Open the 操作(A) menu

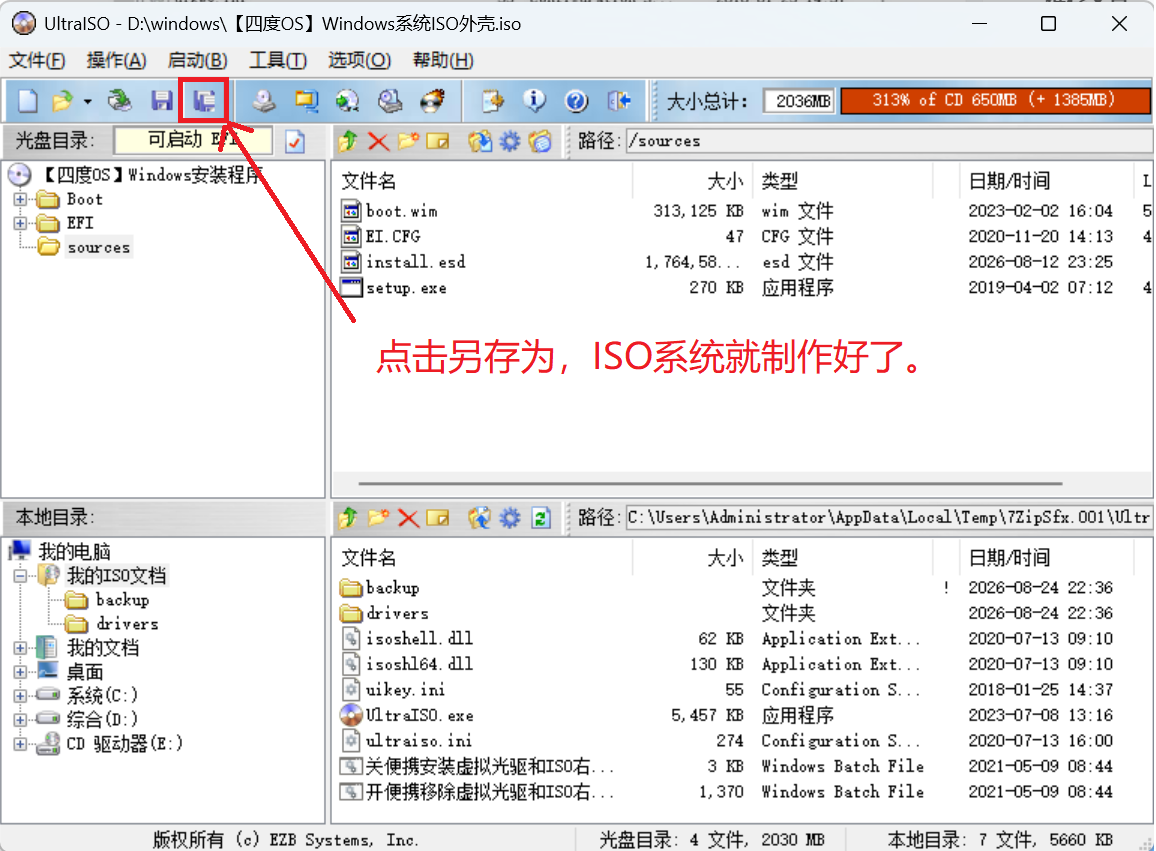pos(116,60)
